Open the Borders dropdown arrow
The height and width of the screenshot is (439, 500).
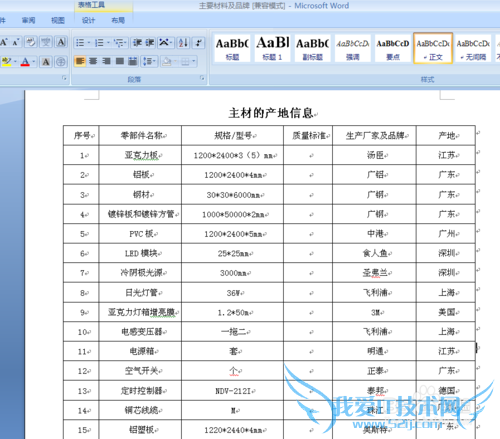coord(194,61)
